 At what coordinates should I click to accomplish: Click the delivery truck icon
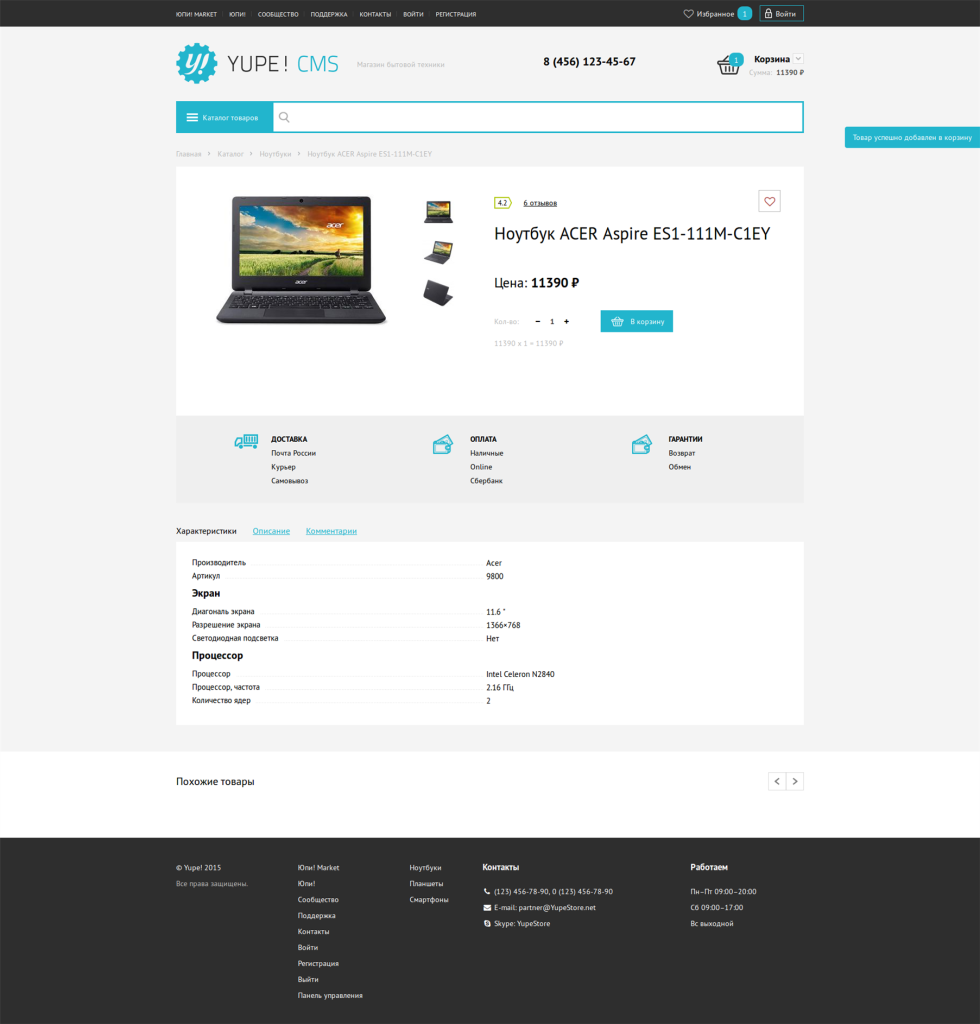tap(246, 441)
